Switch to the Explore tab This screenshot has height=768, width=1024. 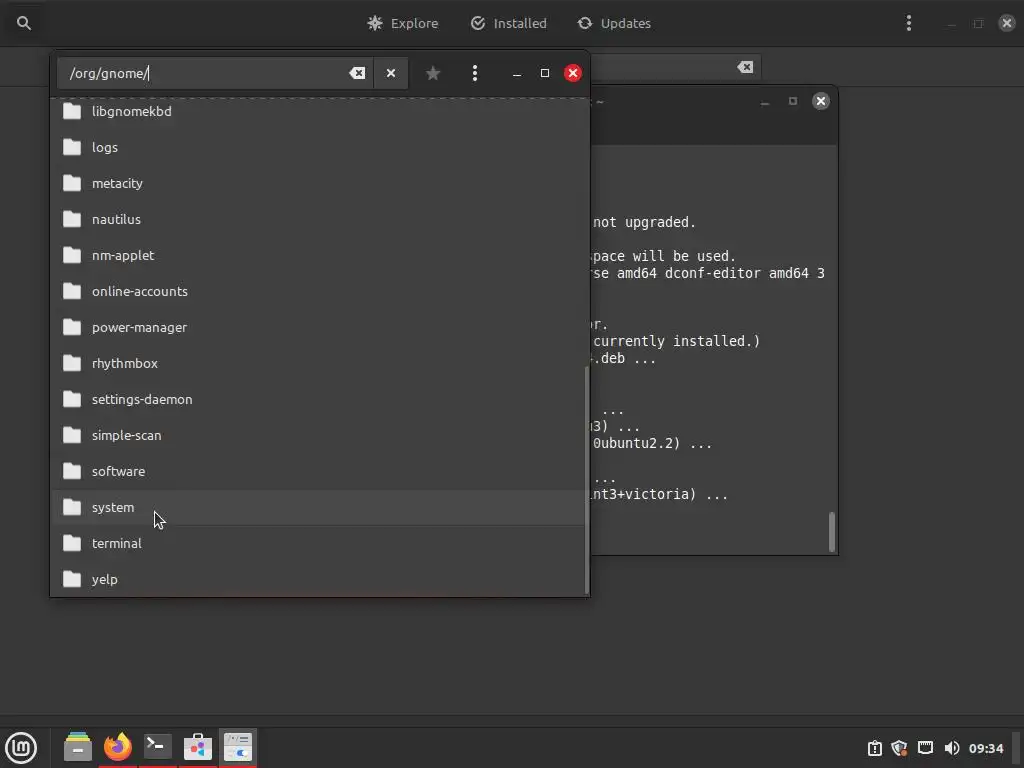(403, 24)
